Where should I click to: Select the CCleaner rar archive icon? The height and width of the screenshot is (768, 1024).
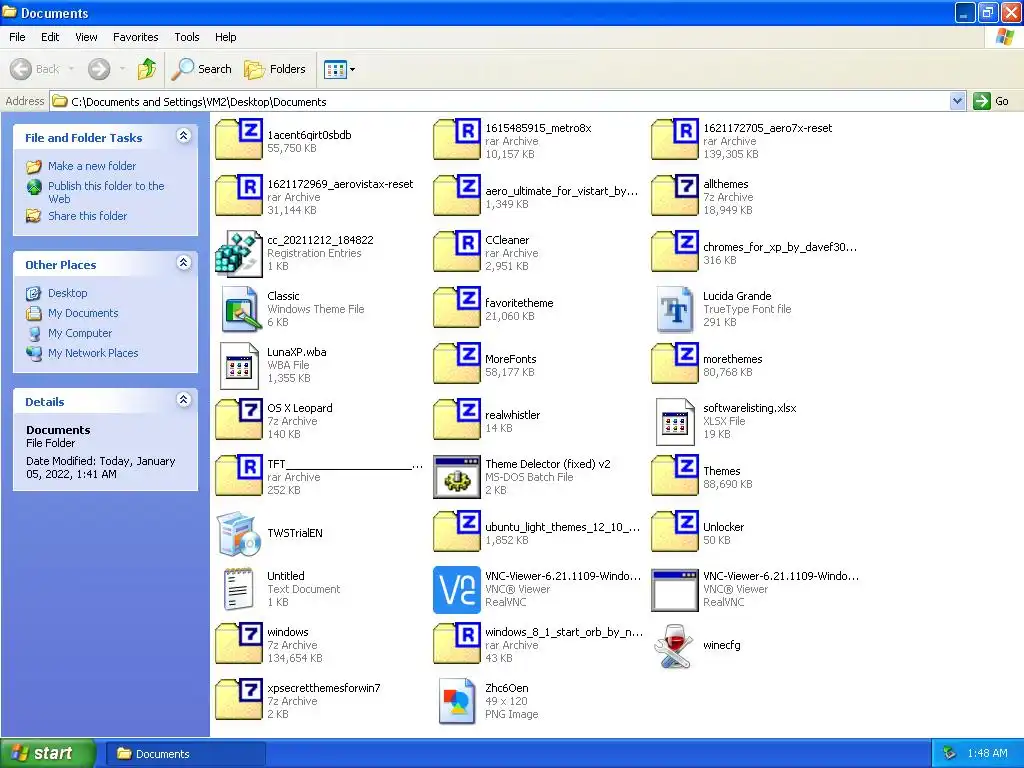coord(457,252)
